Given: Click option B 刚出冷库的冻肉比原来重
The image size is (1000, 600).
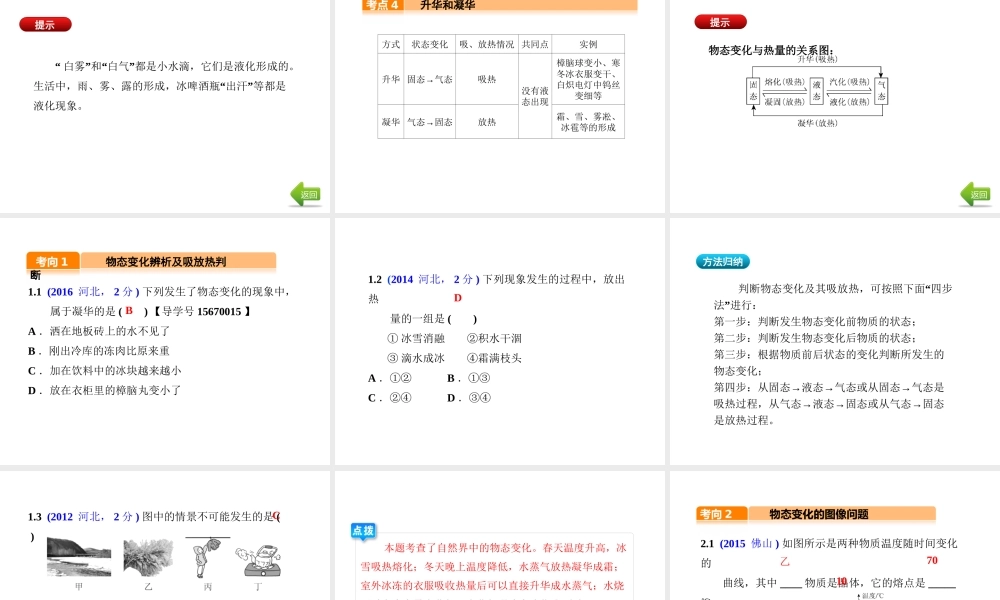Looking at the screenshot, I should tap(99, 351).
